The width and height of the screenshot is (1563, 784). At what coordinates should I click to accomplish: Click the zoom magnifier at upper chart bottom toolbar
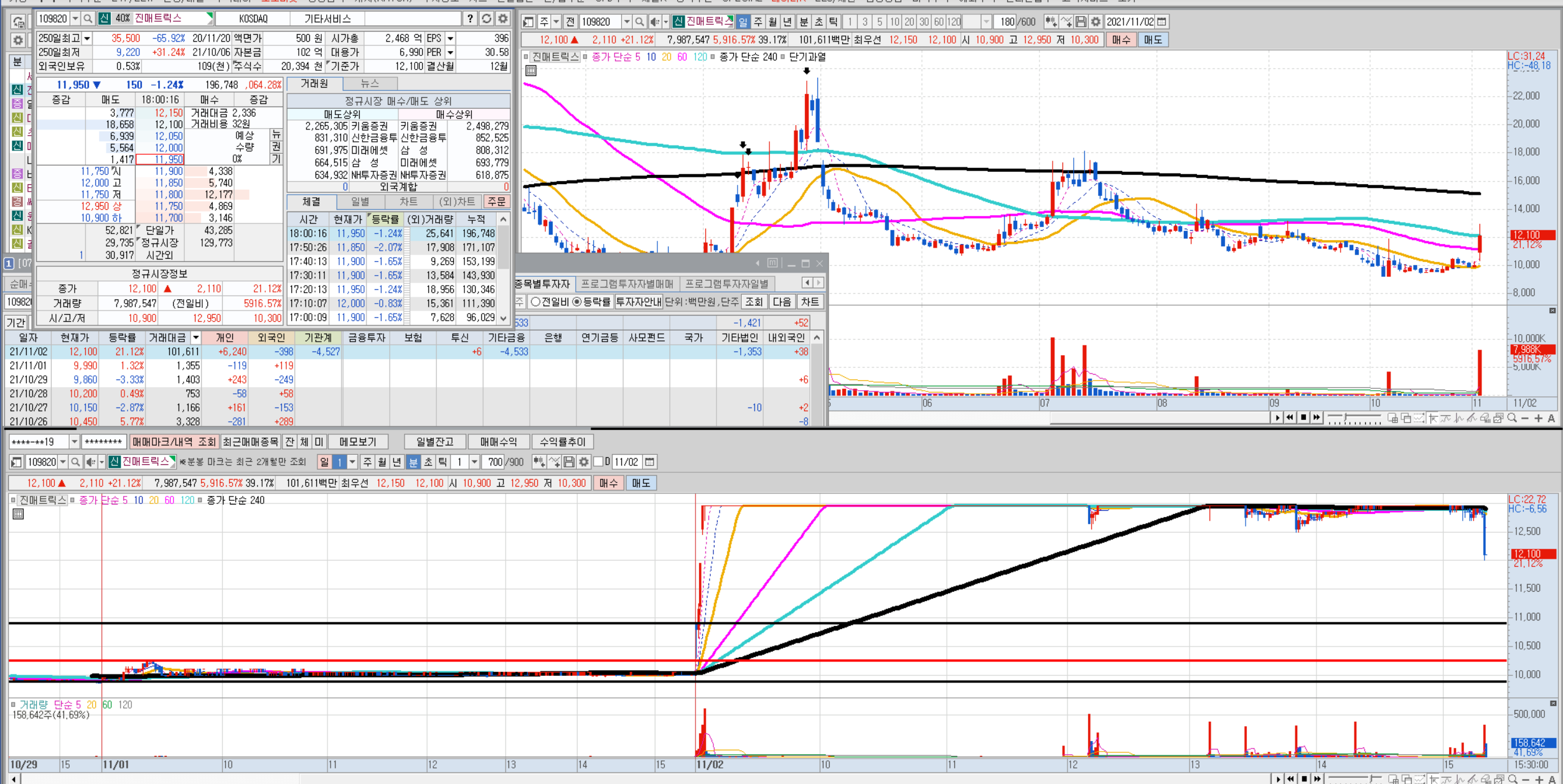point(1512,418)
